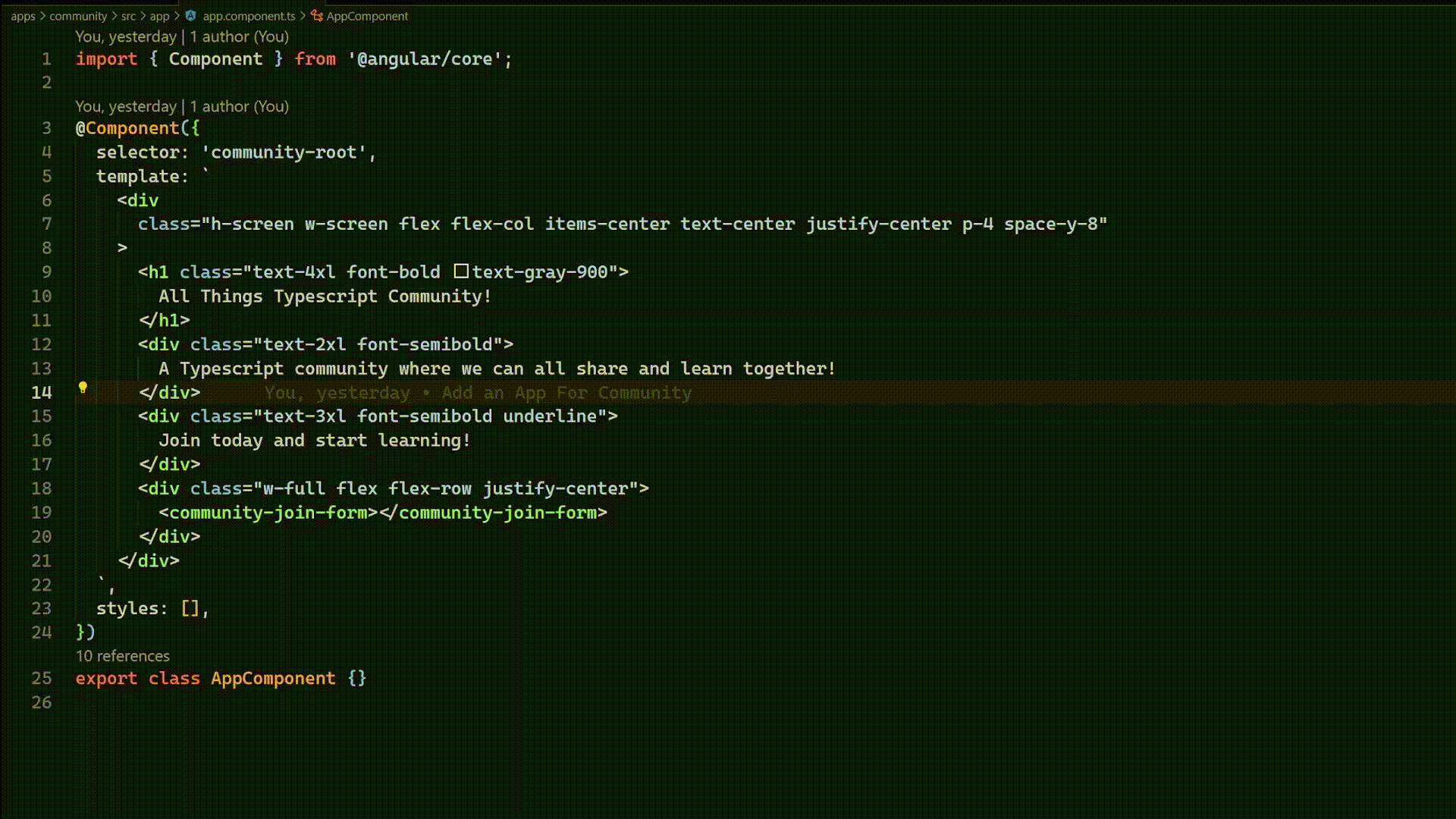Click the '@angular/core' import string
1456x819 pixels.
point(425,59)
